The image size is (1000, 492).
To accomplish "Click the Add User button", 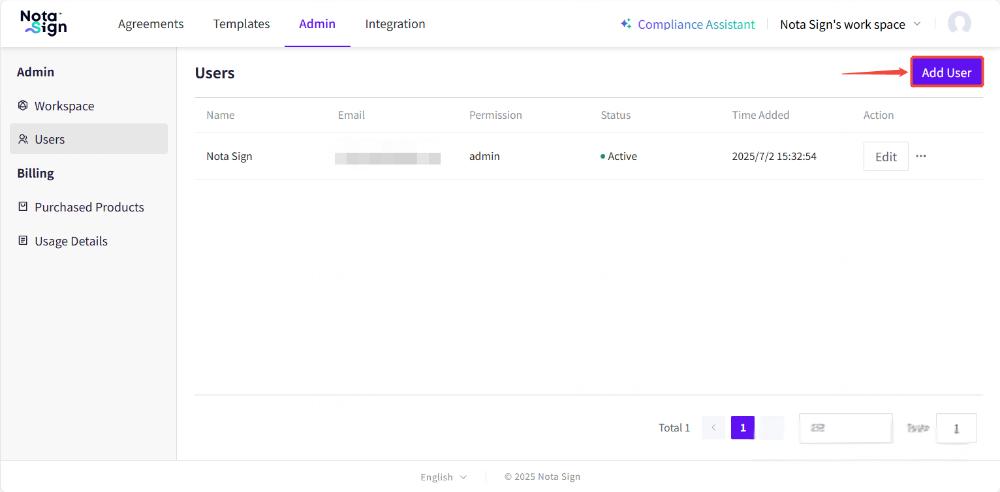I will coord(946,72).
